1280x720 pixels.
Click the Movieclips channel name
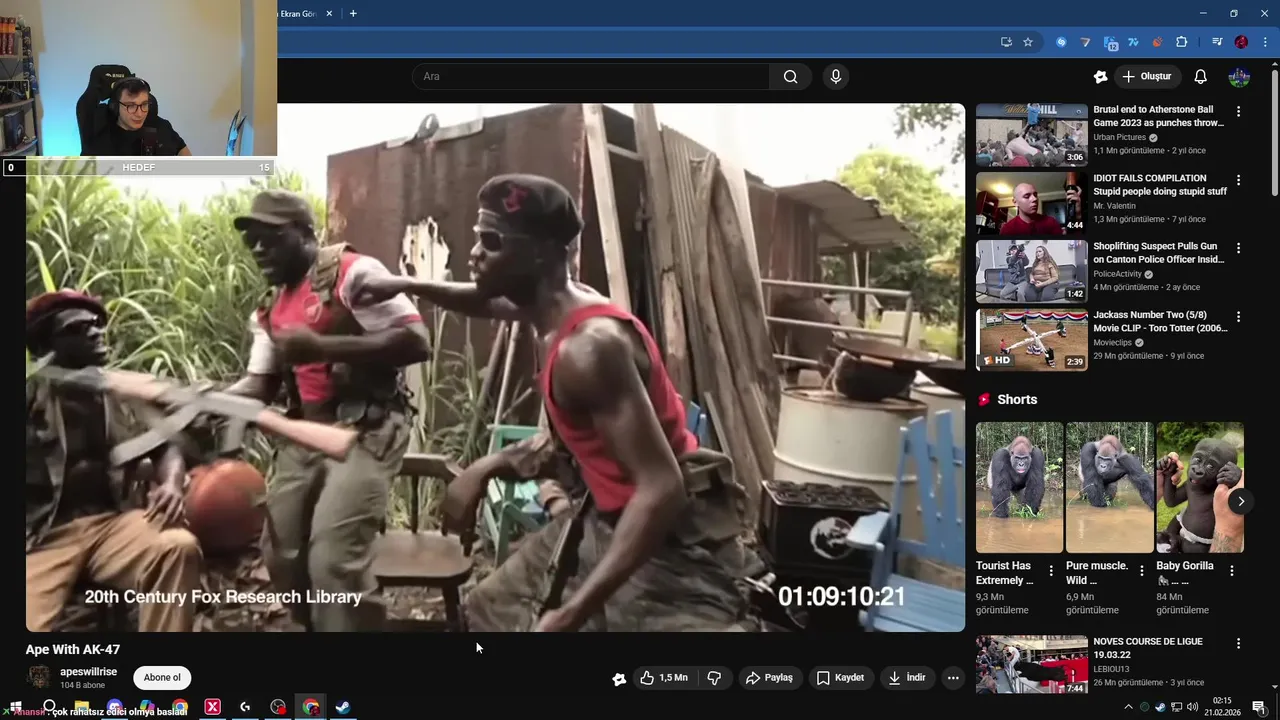pos(1113,343)
